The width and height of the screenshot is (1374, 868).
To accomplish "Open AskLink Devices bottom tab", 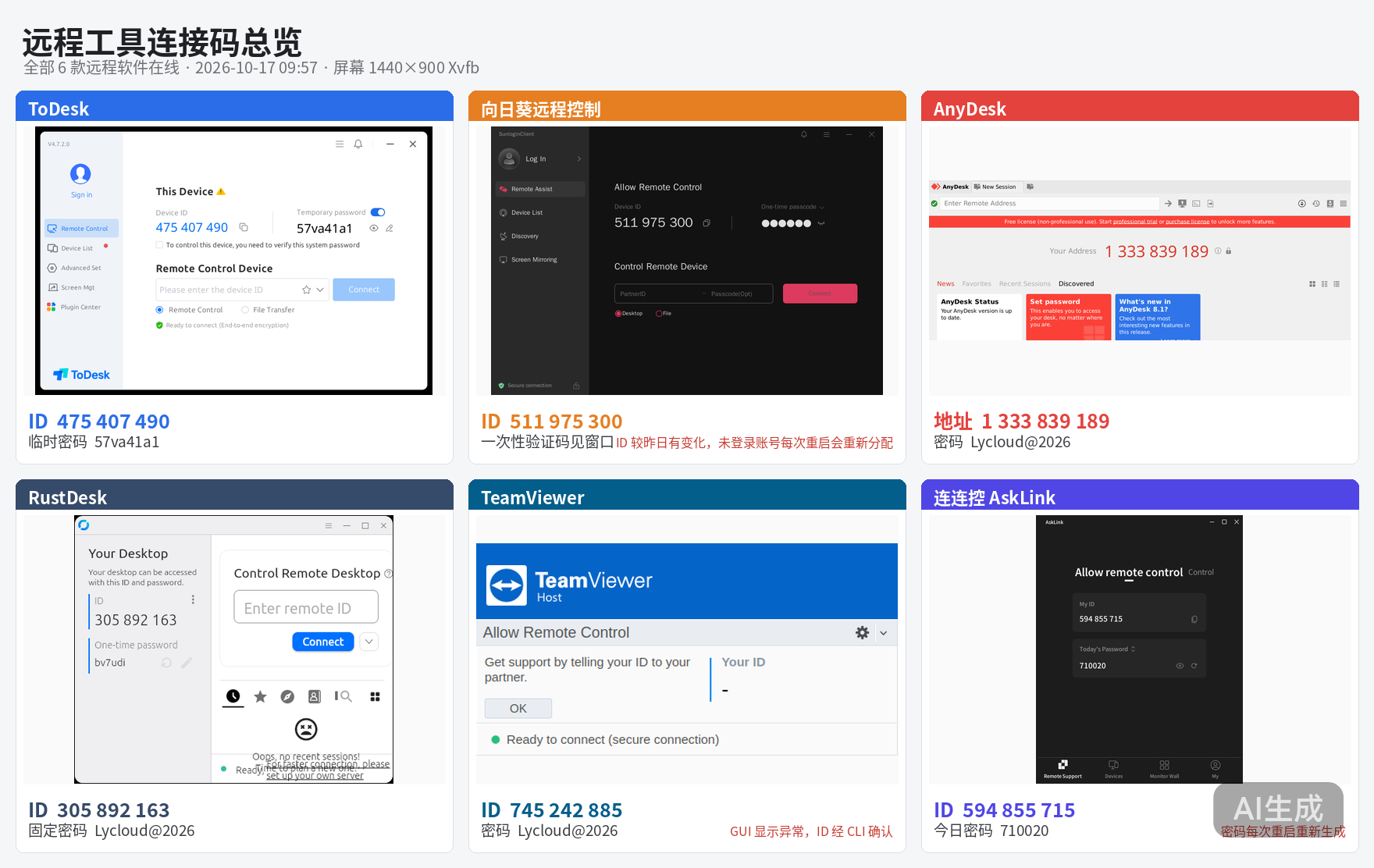I will 1114,769.
